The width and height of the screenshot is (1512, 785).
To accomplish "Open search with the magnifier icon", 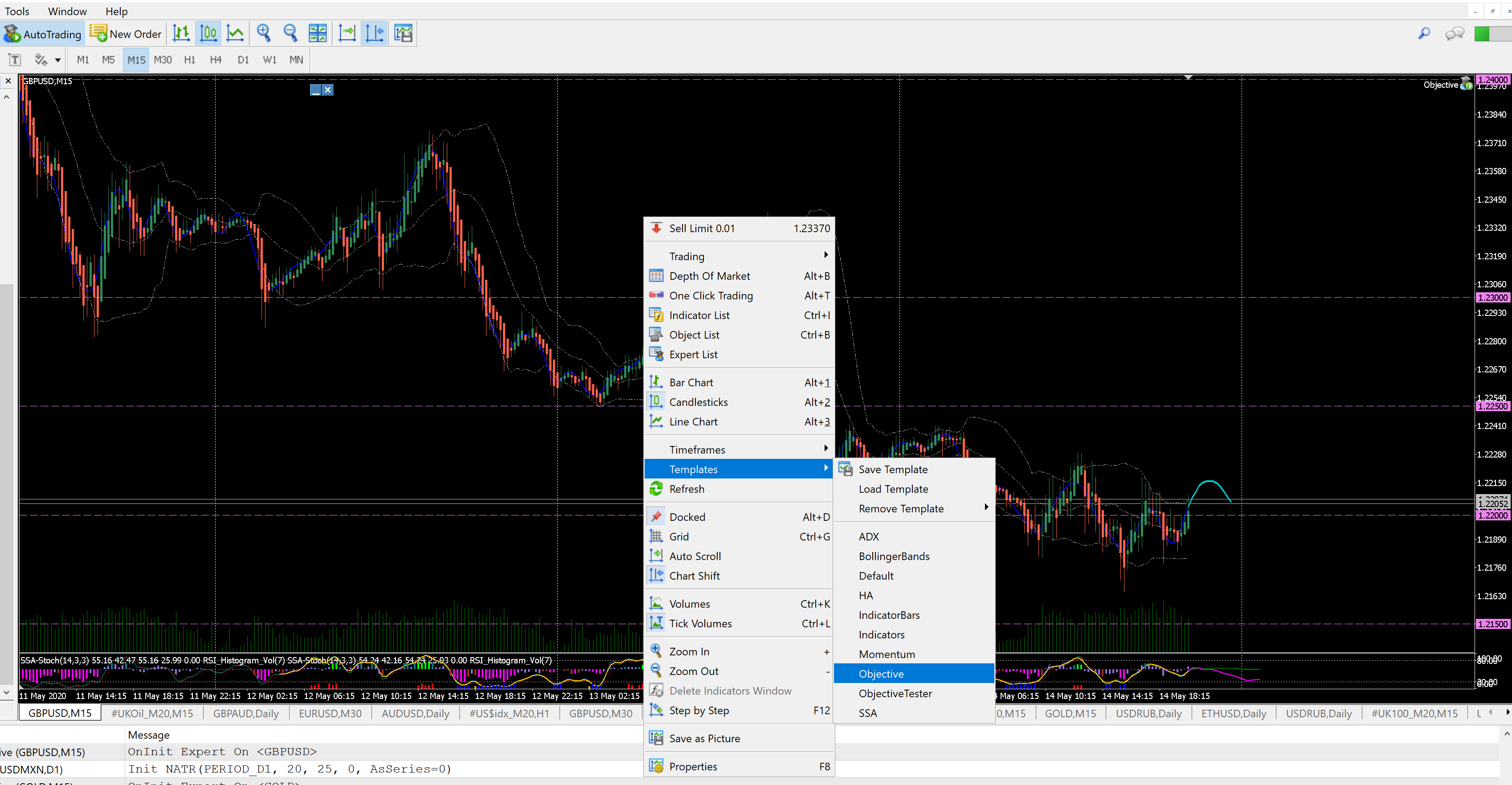I will (x=1423, y=33).
